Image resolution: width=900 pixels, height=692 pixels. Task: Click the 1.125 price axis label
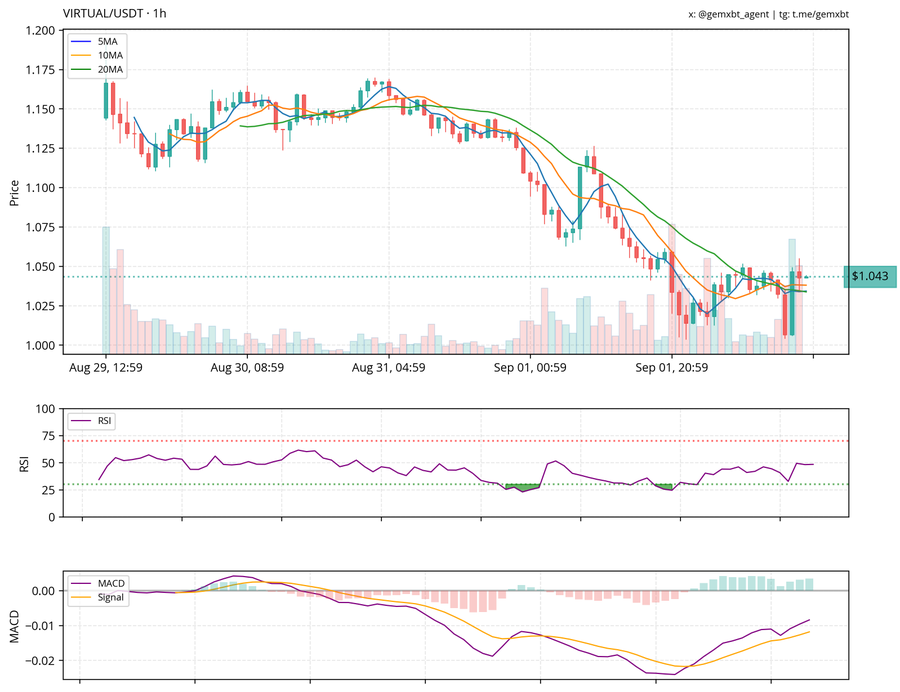click(40, 149)
